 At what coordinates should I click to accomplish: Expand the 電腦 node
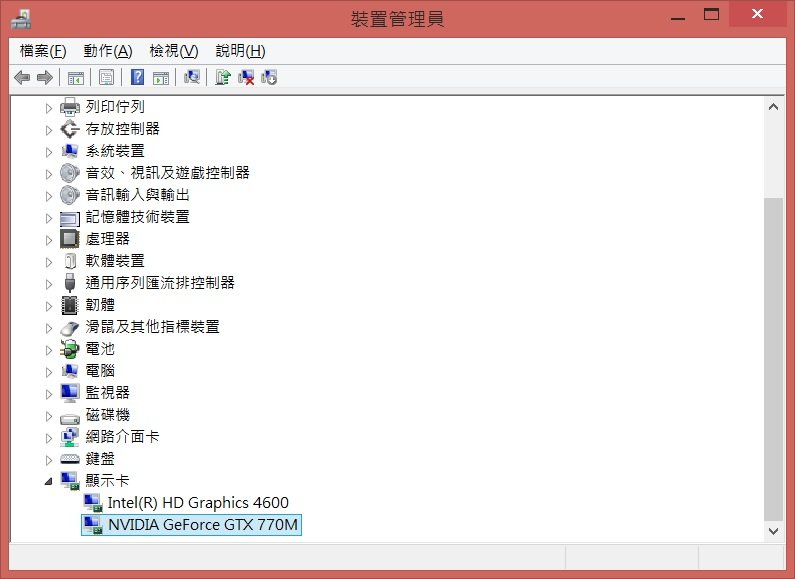49,372
